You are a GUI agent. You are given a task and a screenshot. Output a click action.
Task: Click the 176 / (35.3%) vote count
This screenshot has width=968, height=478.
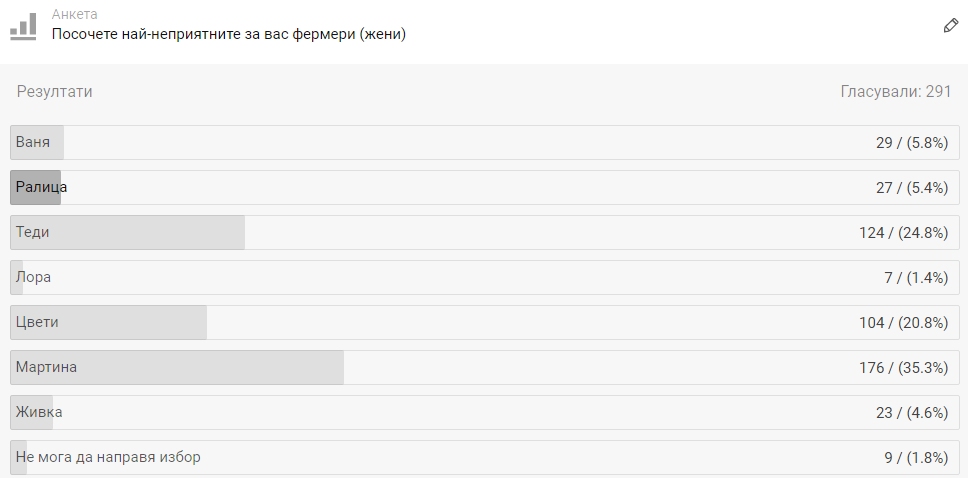click(903, 368)
